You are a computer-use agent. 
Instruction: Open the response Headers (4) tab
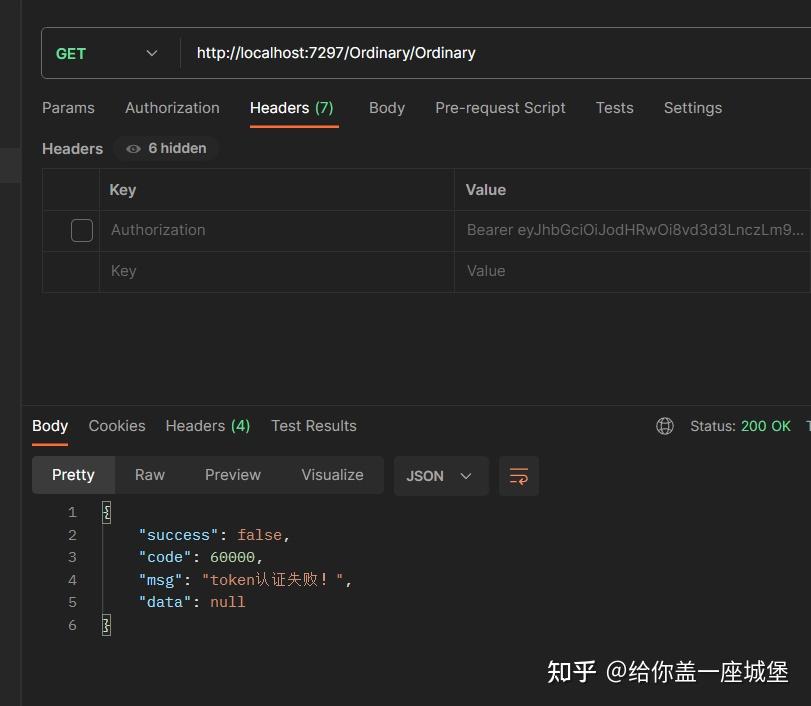point(208,426)
